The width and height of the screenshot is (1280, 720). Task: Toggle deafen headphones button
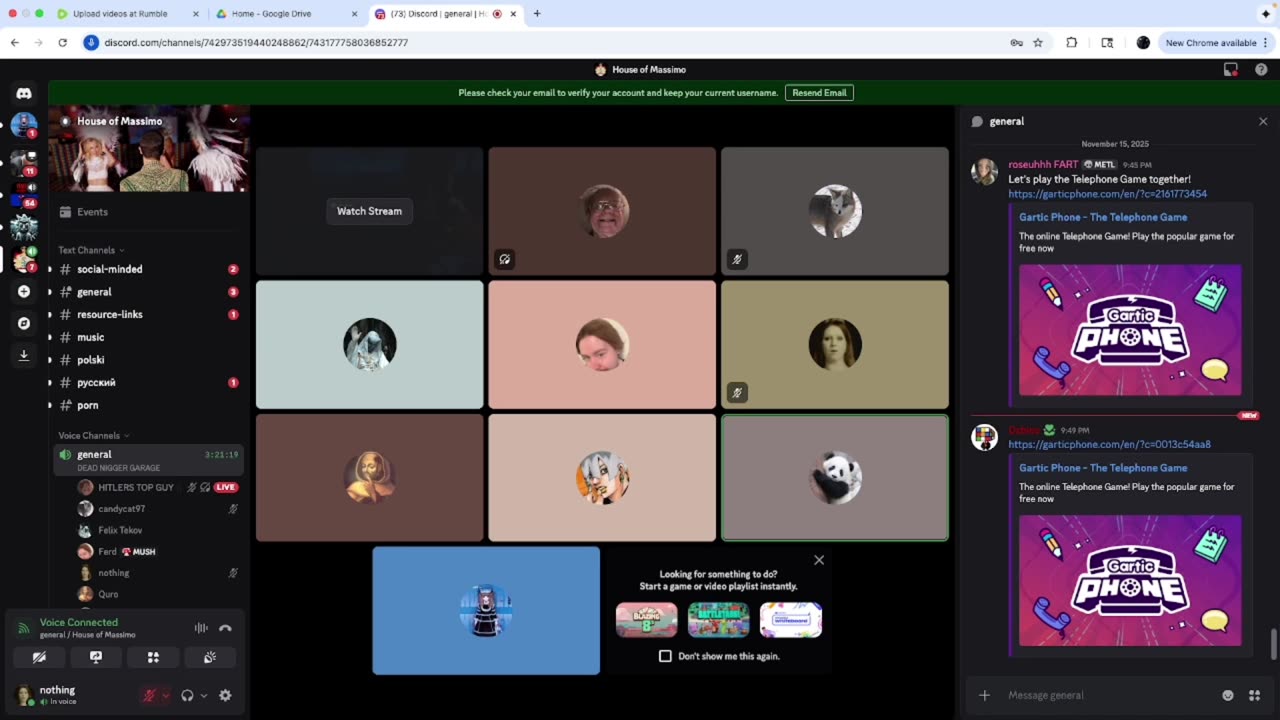pos(187,695)
